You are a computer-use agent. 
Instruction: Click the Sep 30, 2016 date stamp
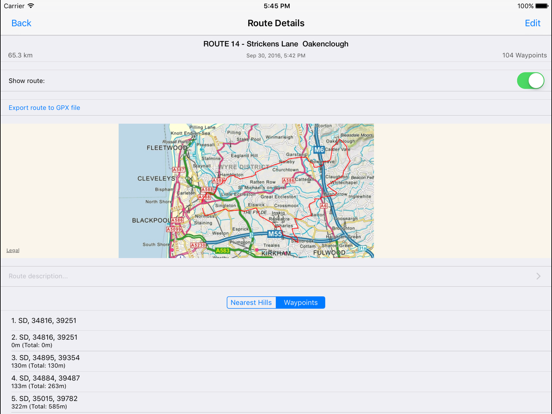coord(276,56)
